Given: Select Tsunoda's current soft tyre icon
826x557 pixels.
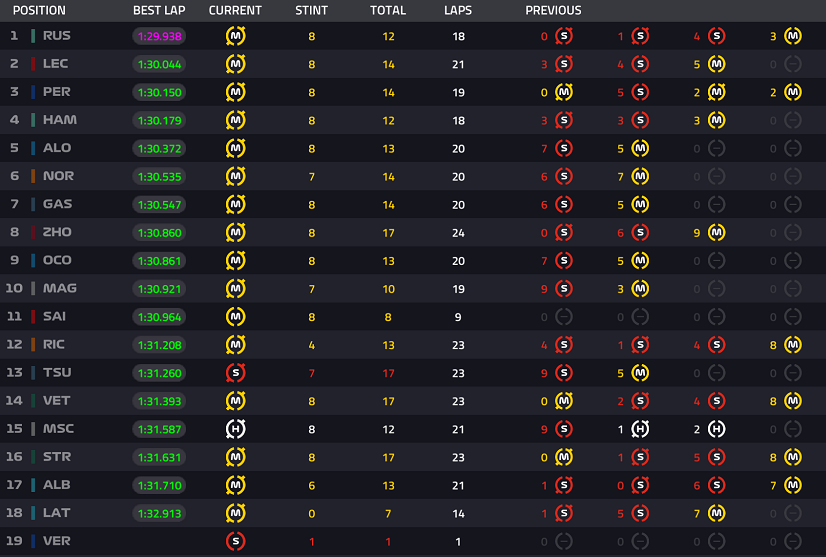Looking at the screenshot, I should [235, 373].
